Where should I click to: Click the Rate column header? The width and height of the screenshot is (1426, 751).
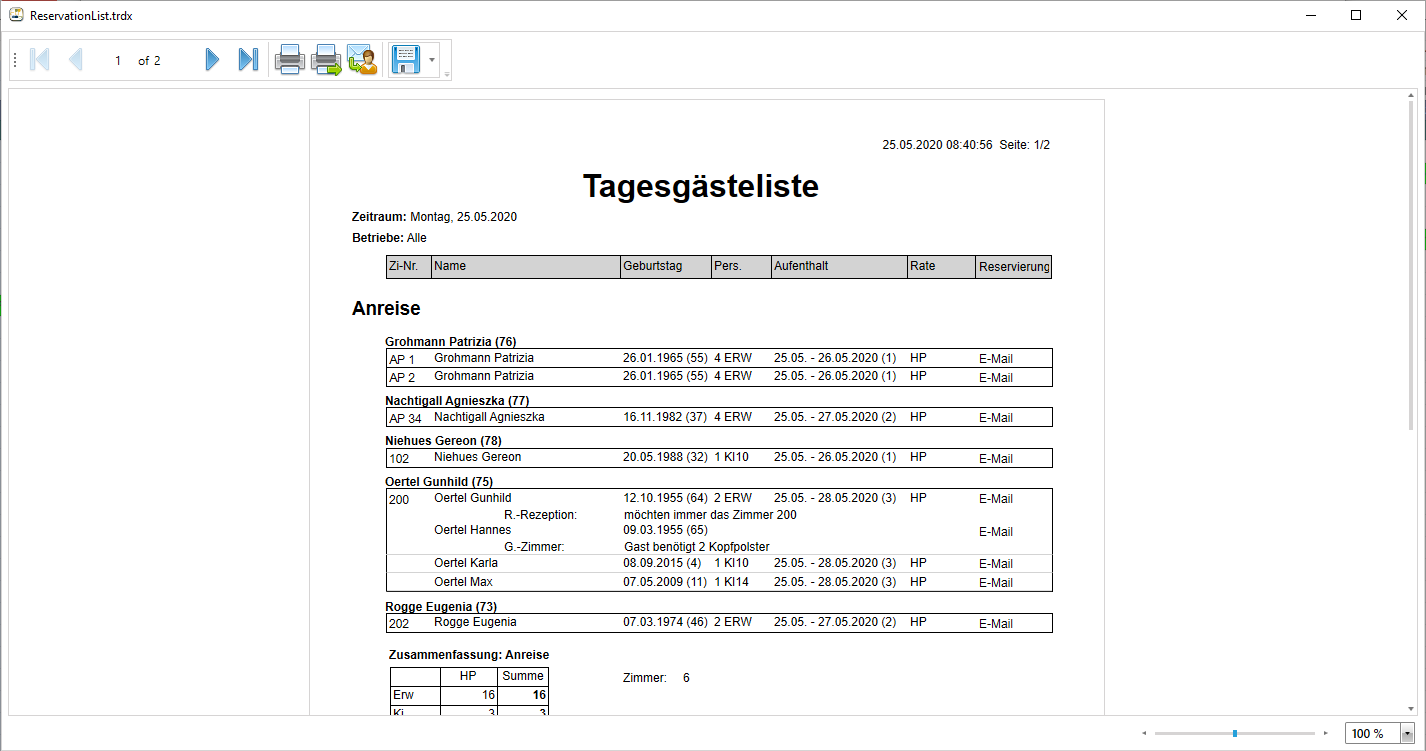942,266
